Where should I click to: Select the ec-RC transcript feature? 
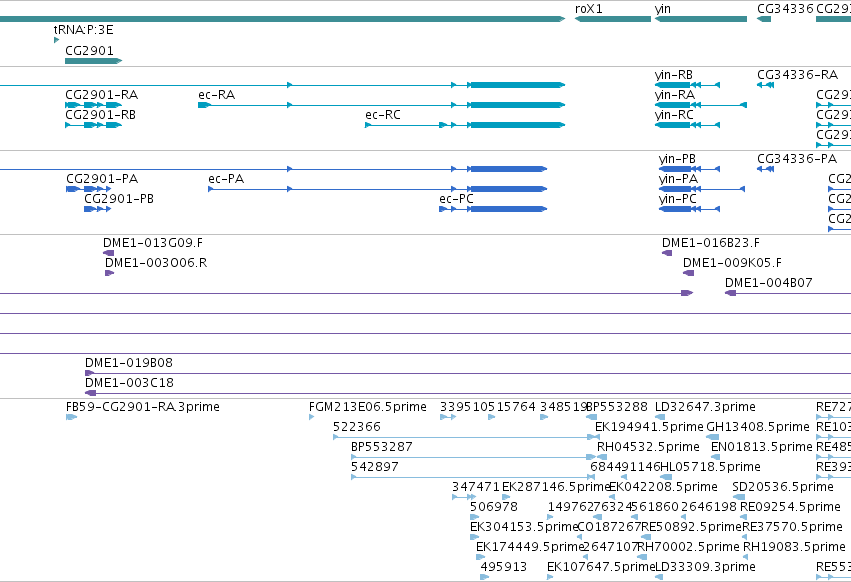[x=465, y=125]
